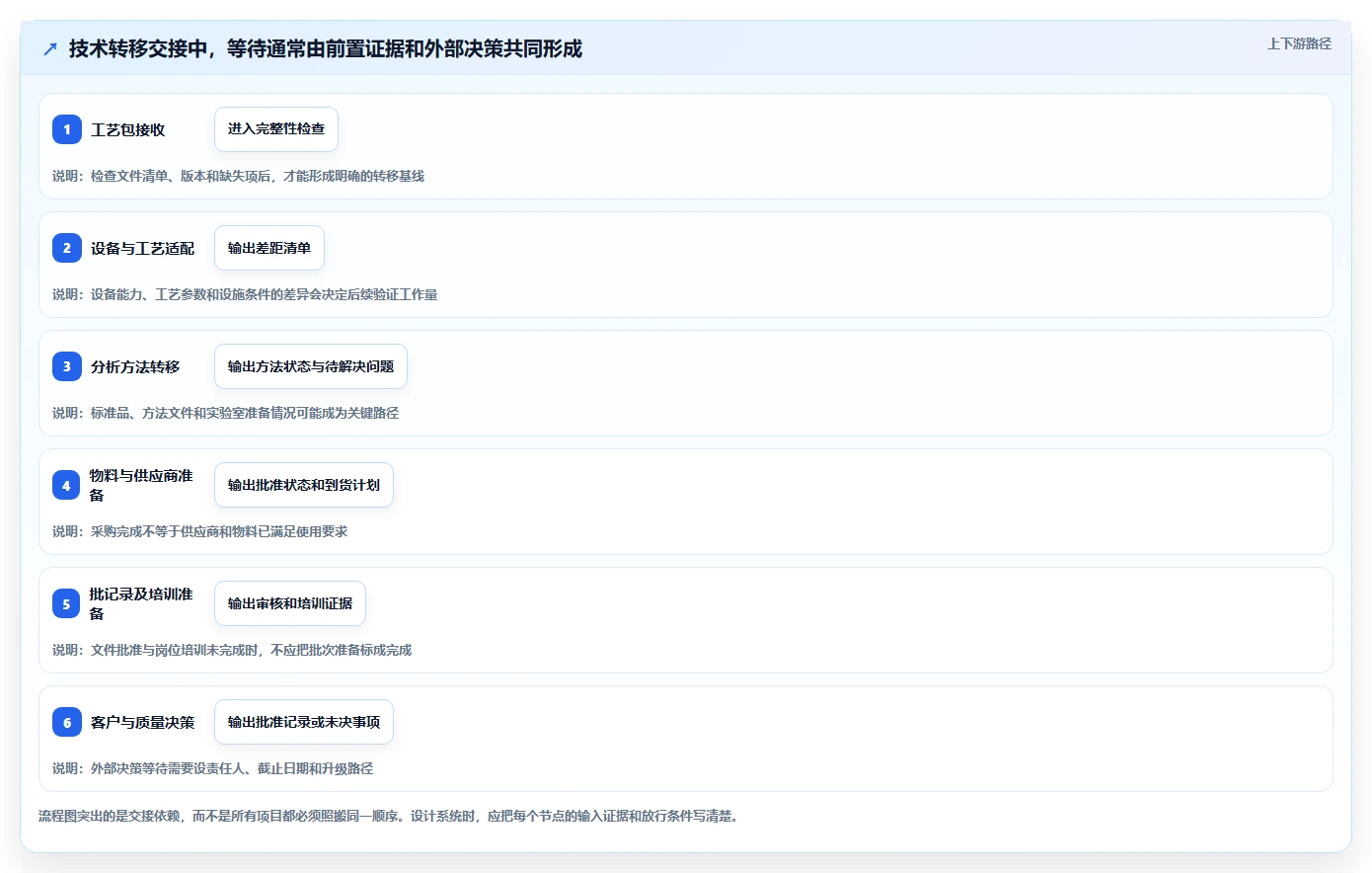This screenshot has height=873, width=1372.
Task: Click the note starting 外部决策等待
Action: tap(212, 768)
